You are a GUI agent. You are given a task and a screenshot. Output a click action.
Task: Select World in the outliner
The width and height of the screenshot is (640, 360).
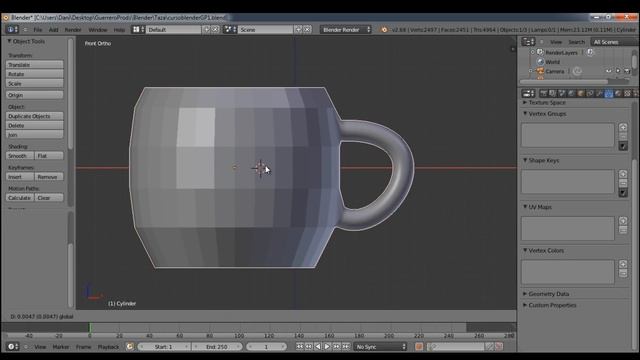pyautogui.click(x=552, y=62)
